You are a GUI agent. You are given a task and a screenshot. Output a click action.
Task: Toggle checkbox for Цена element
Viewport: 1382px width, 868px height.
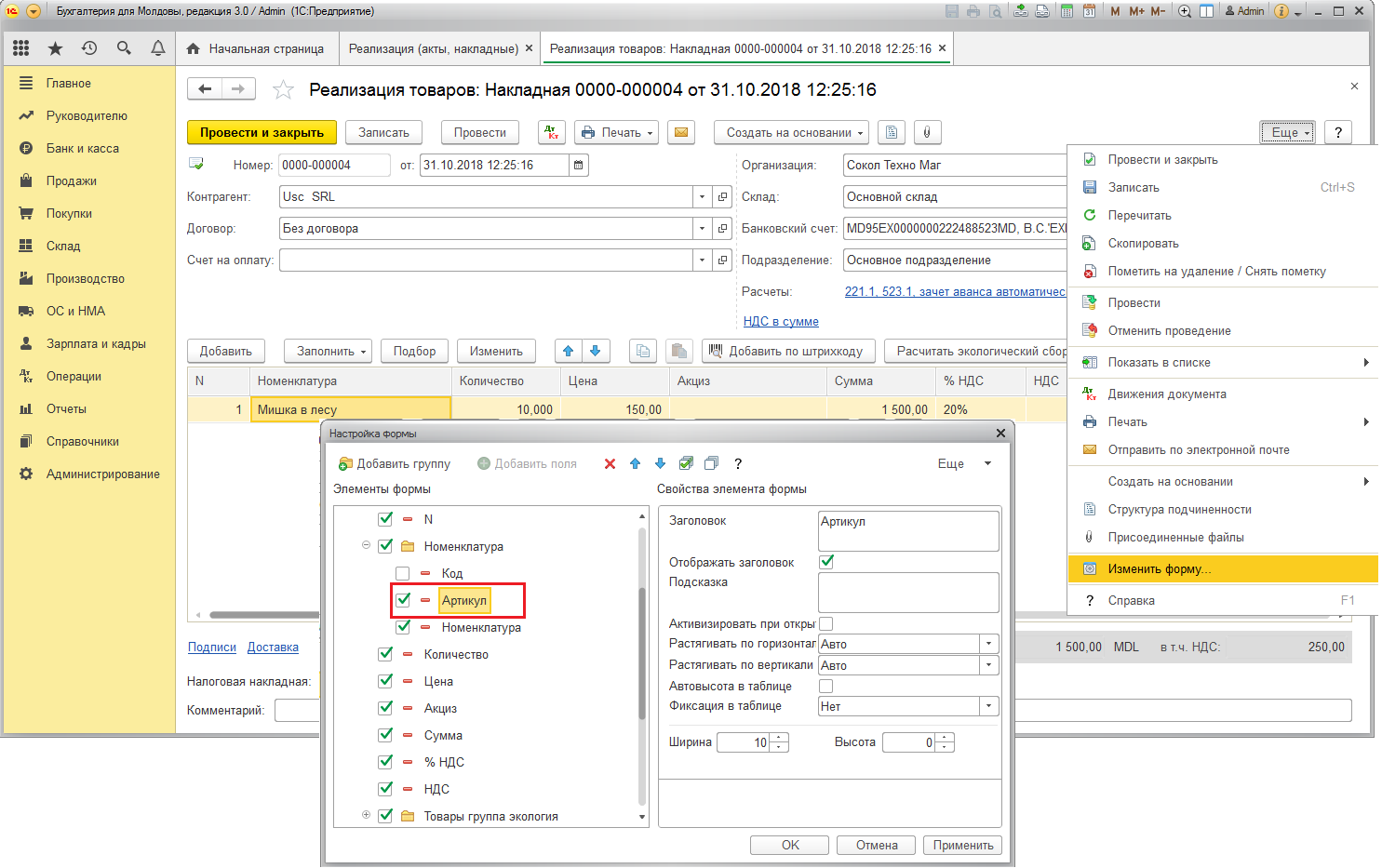(385, 681)
